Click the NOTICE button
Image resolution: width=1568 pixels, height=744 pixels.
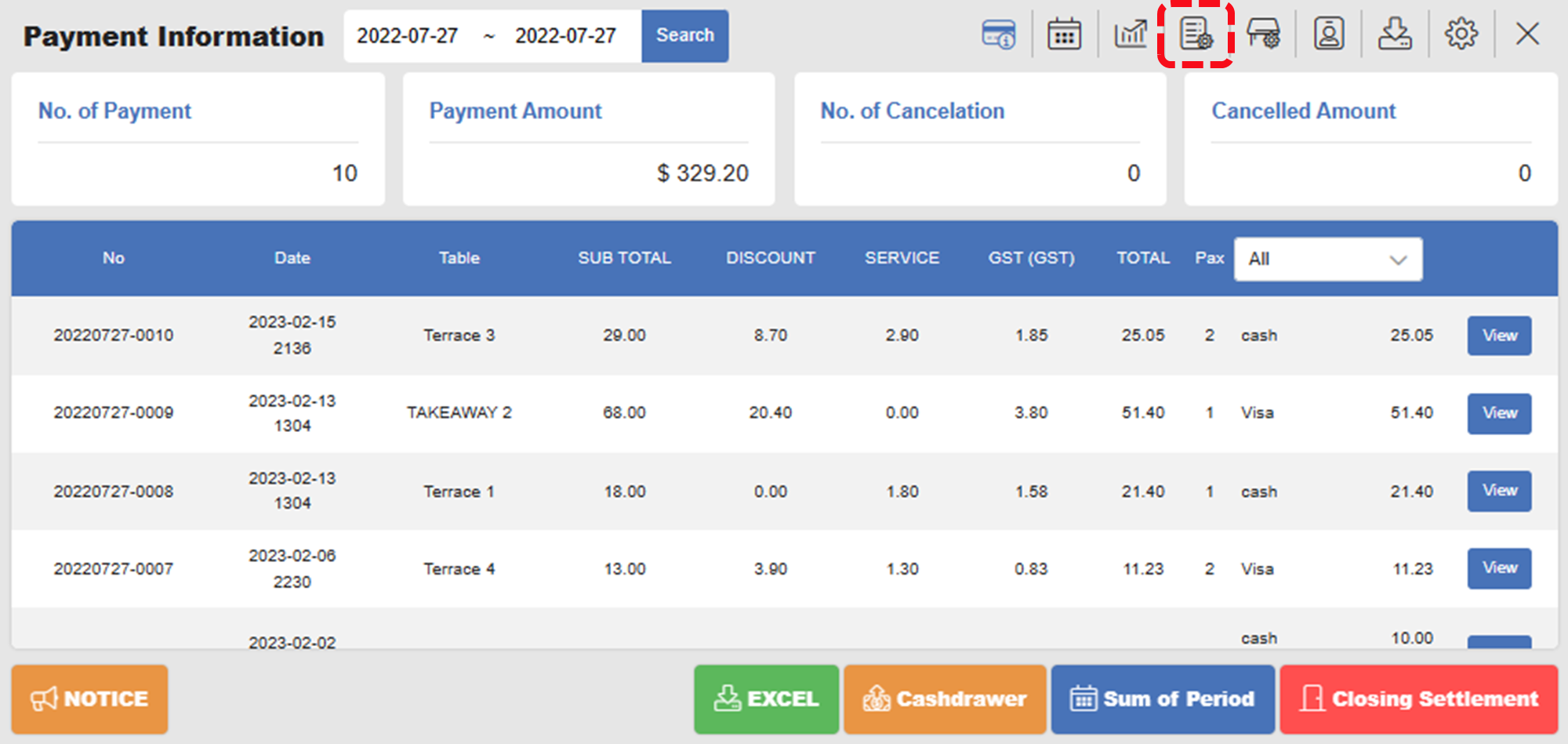pyautogui.click(x=89, y=699)
